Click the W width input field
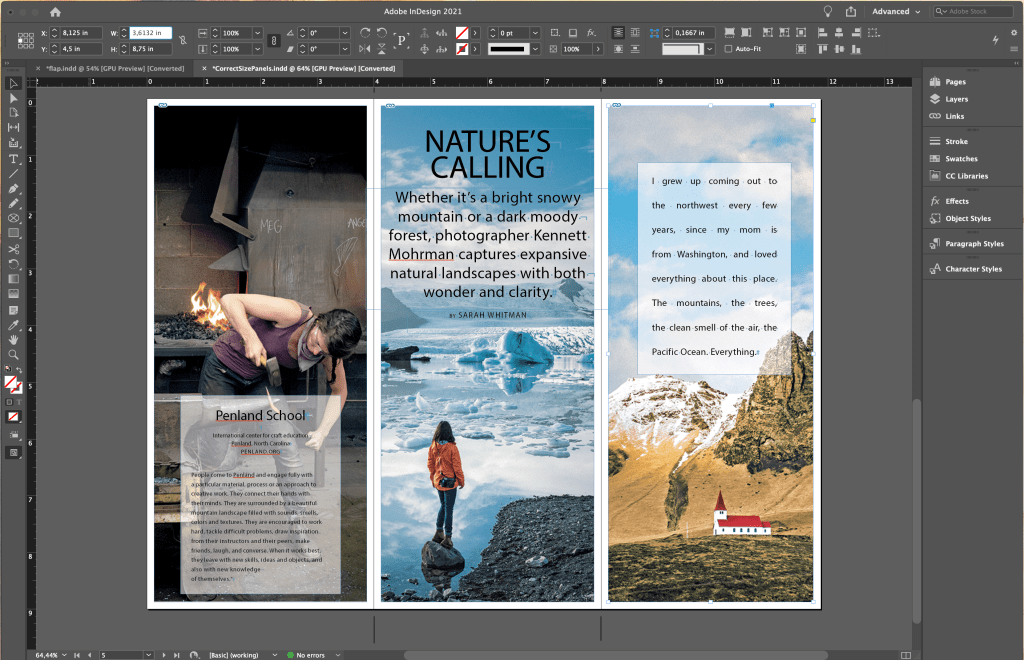1024x660 pixels. point(150,33)
